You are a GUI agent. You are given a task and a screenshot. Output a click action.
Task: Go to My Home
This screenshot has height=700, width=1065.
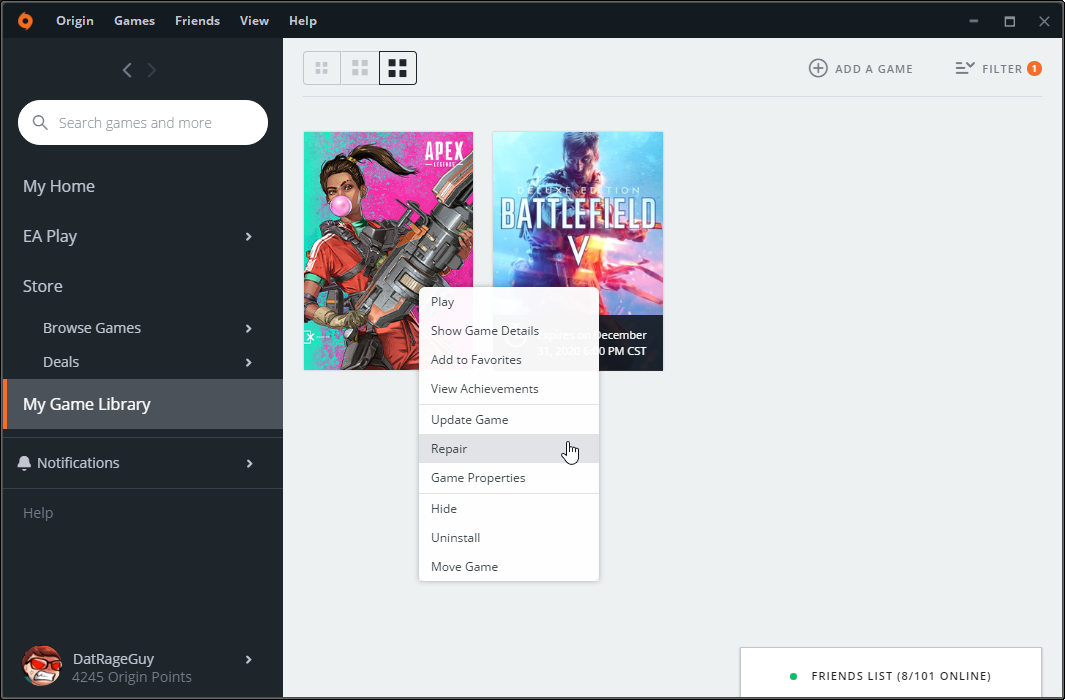click(59, 186)
